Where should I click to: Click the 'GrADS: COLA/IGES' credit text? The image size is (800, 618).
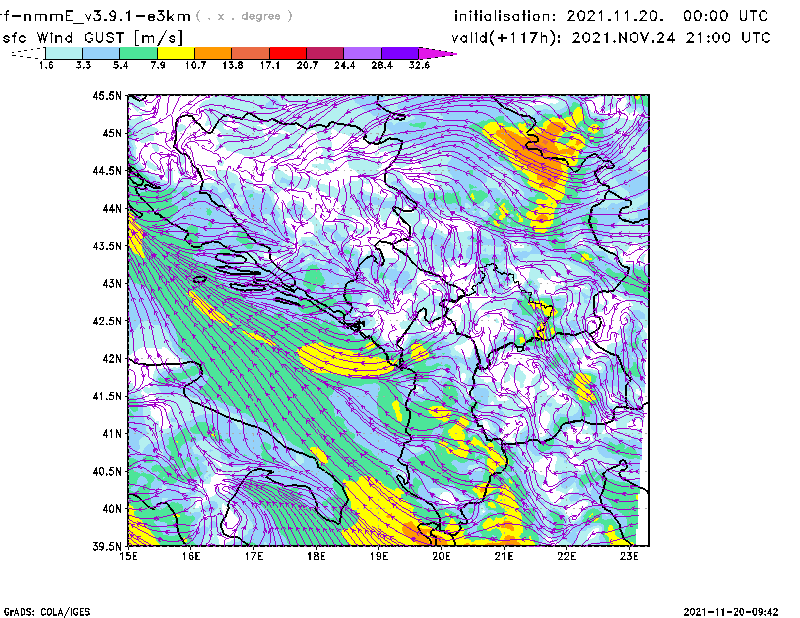(x=47, y=612)
